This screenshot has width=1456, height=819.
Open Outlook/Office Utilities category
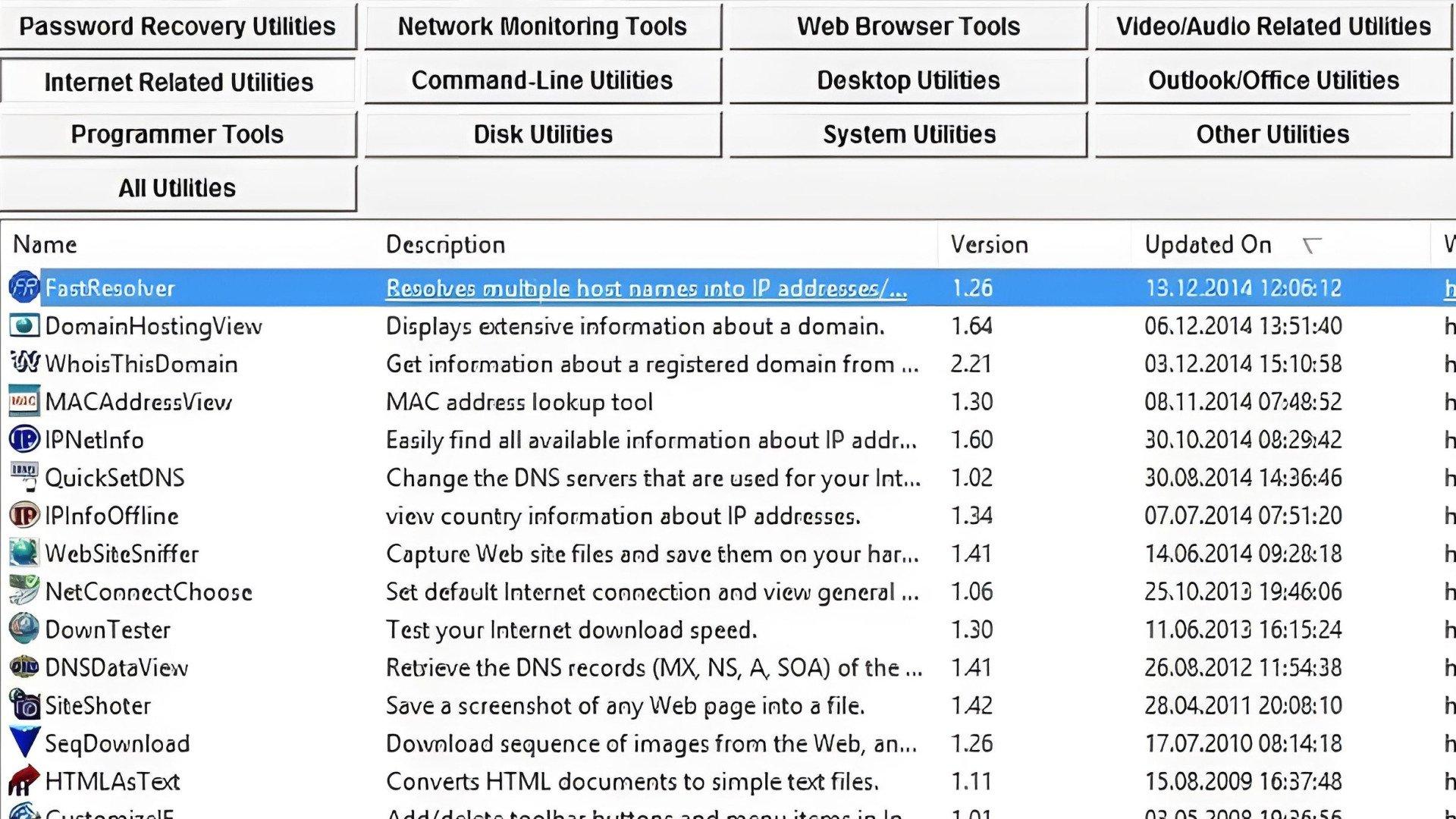click(x=1273, y=80)
